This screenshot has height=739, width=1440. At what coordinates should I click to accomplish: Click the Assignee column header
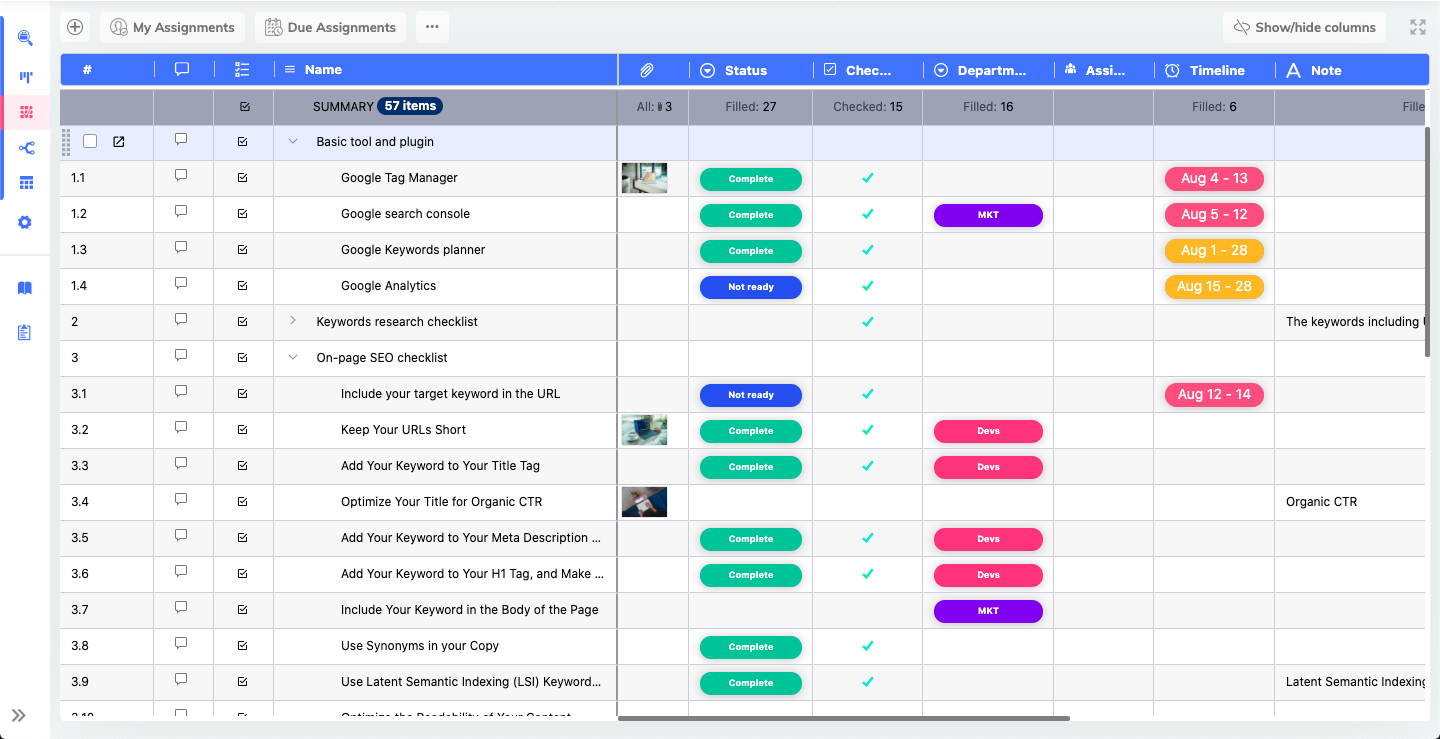point(1105,70)
